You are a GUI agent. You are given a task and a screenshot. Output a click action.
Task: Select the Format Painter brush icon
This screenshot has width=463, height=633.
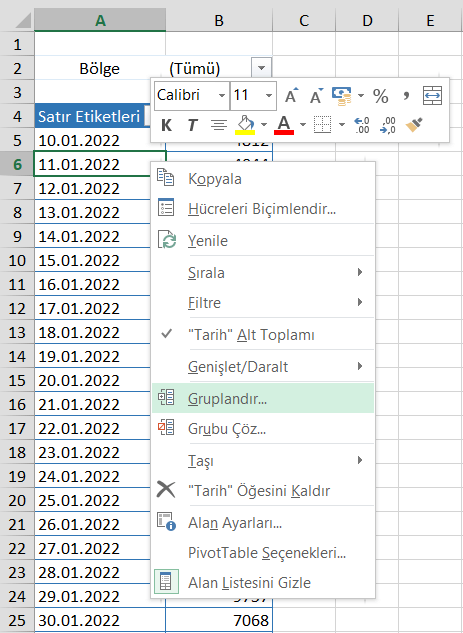[414, 125]
